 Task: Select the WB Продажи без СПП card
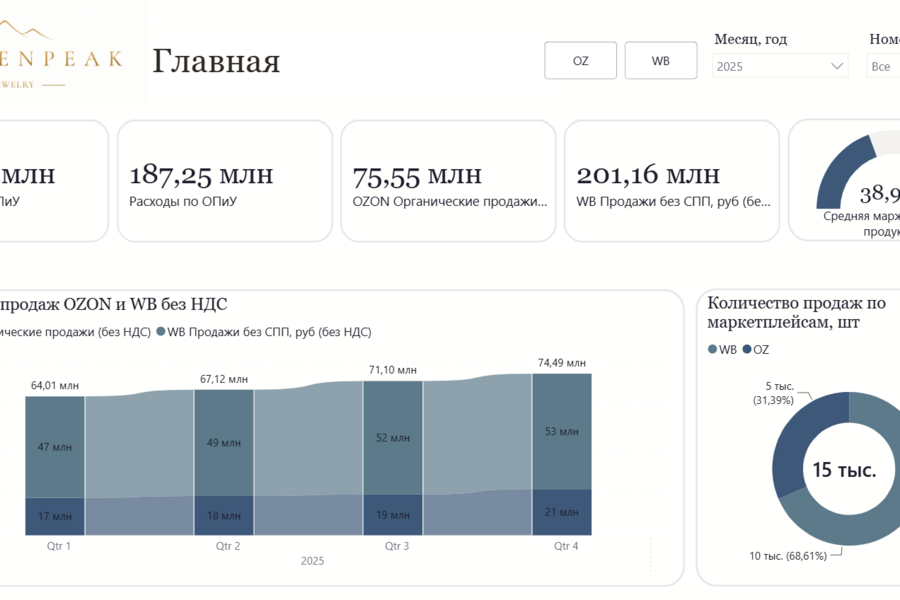[x=672, y=181]
